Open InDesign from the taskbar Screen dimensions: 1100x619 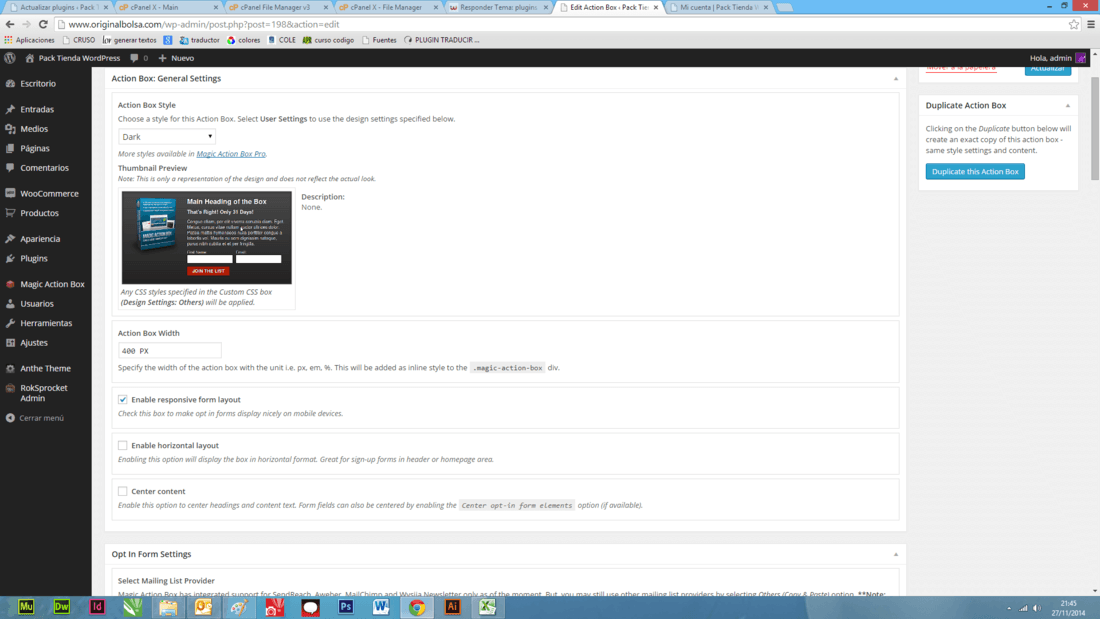pos(97,606)
